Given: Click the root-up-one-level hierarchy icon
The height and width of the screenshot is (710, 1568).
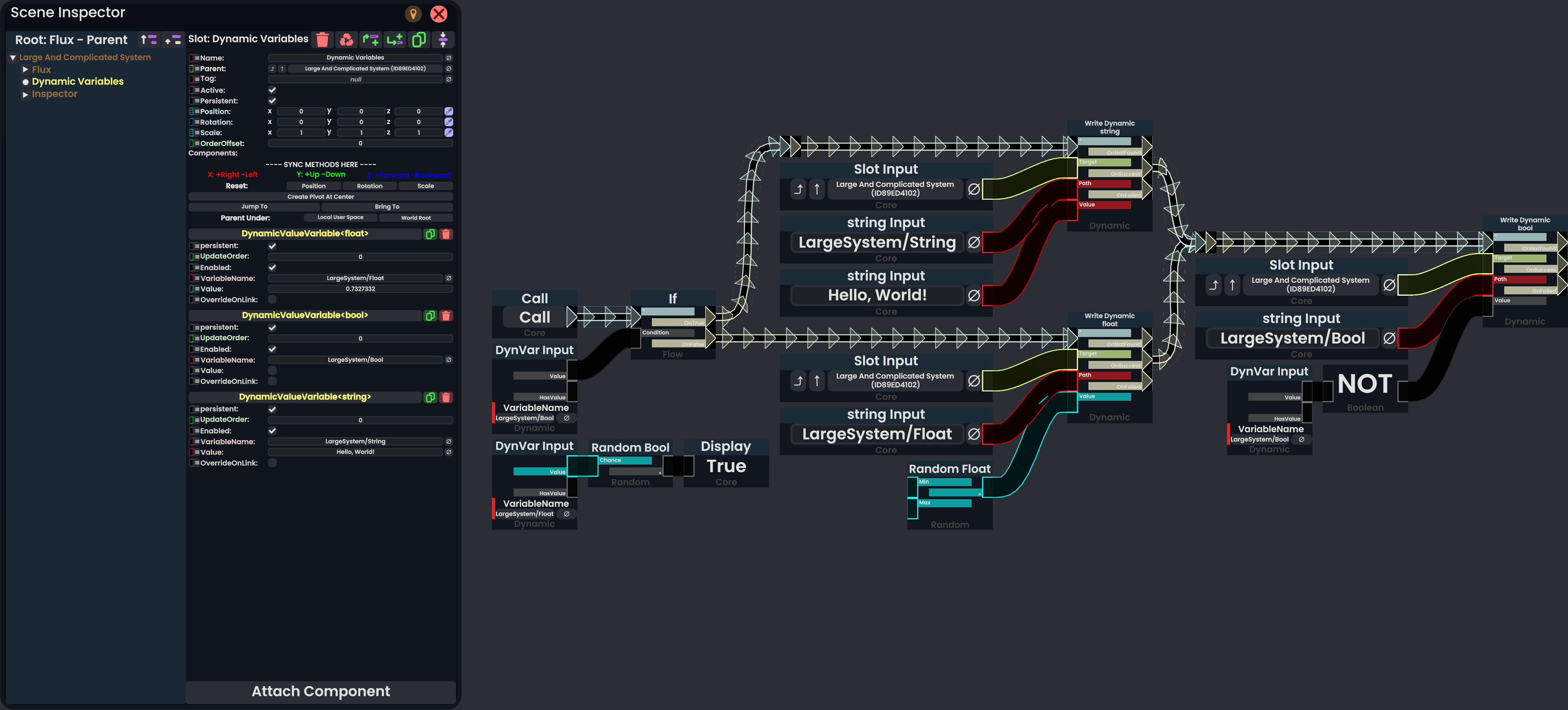Looking at the screenshot, I should (x=148, y=40).
